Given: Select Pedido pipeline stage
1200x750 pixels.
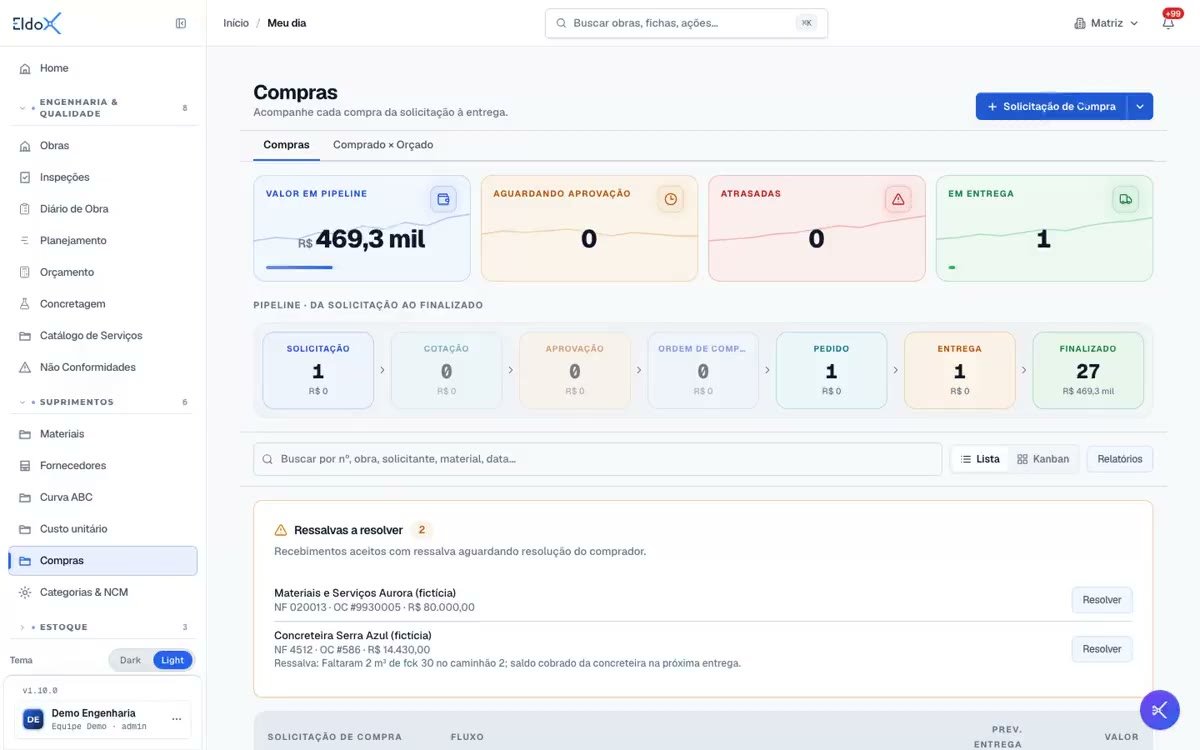Looking at the screenshot, I should 831,370.
